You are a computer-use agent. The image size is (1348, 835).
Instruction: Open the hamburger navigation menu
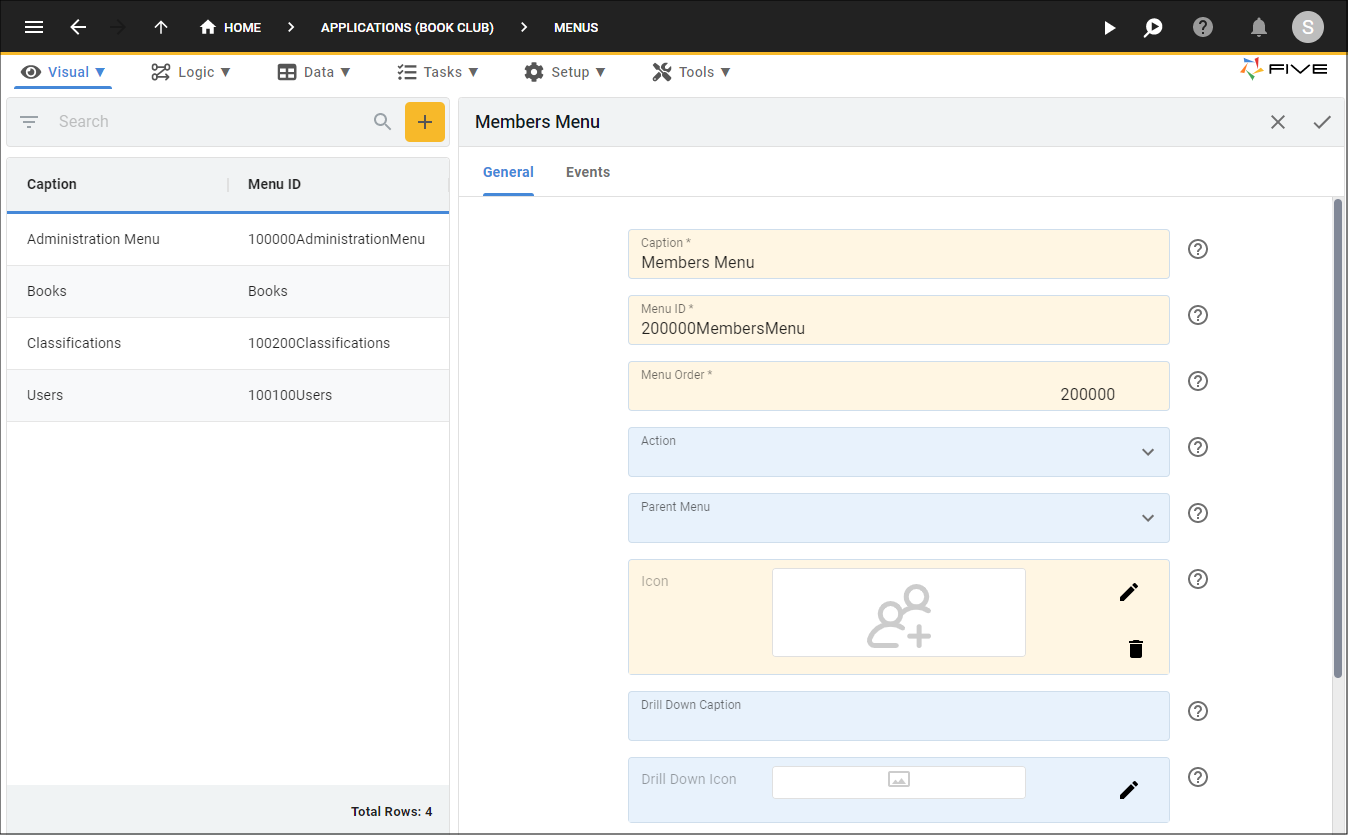(34, 27)
